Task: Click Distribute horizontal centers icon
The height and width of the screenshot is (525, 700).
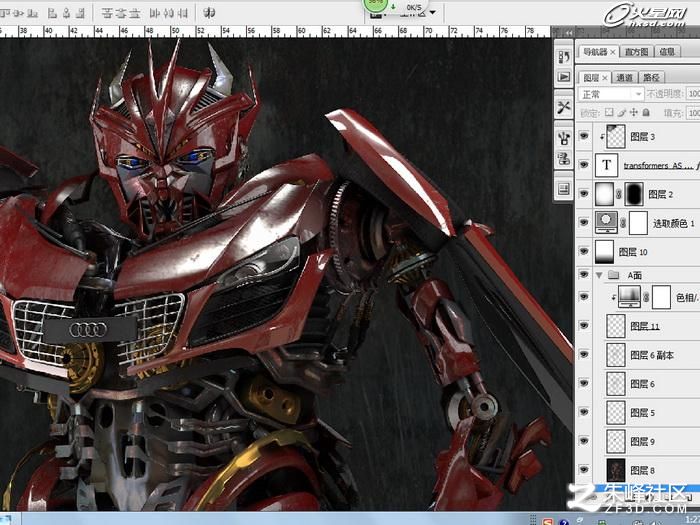Action: point(168,13)
